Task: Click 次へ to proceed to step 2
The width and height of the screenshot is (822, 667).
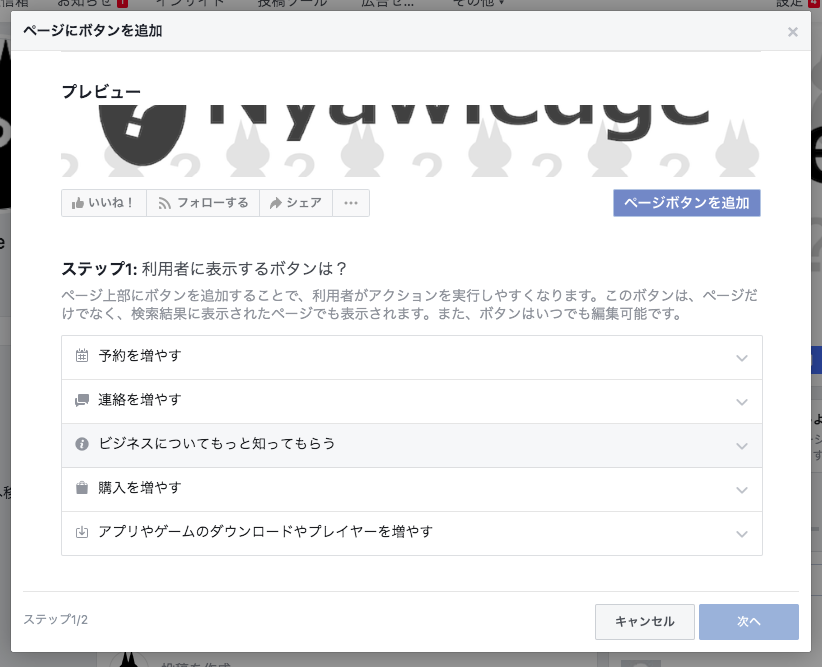Action: 748,621
